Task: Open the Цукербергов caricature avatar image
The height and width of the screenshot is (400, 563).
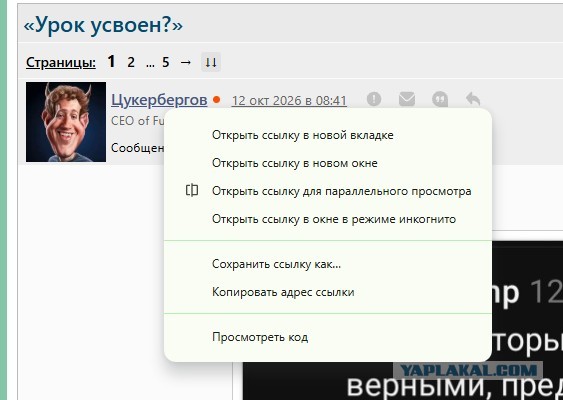Action: click(66, 122)
